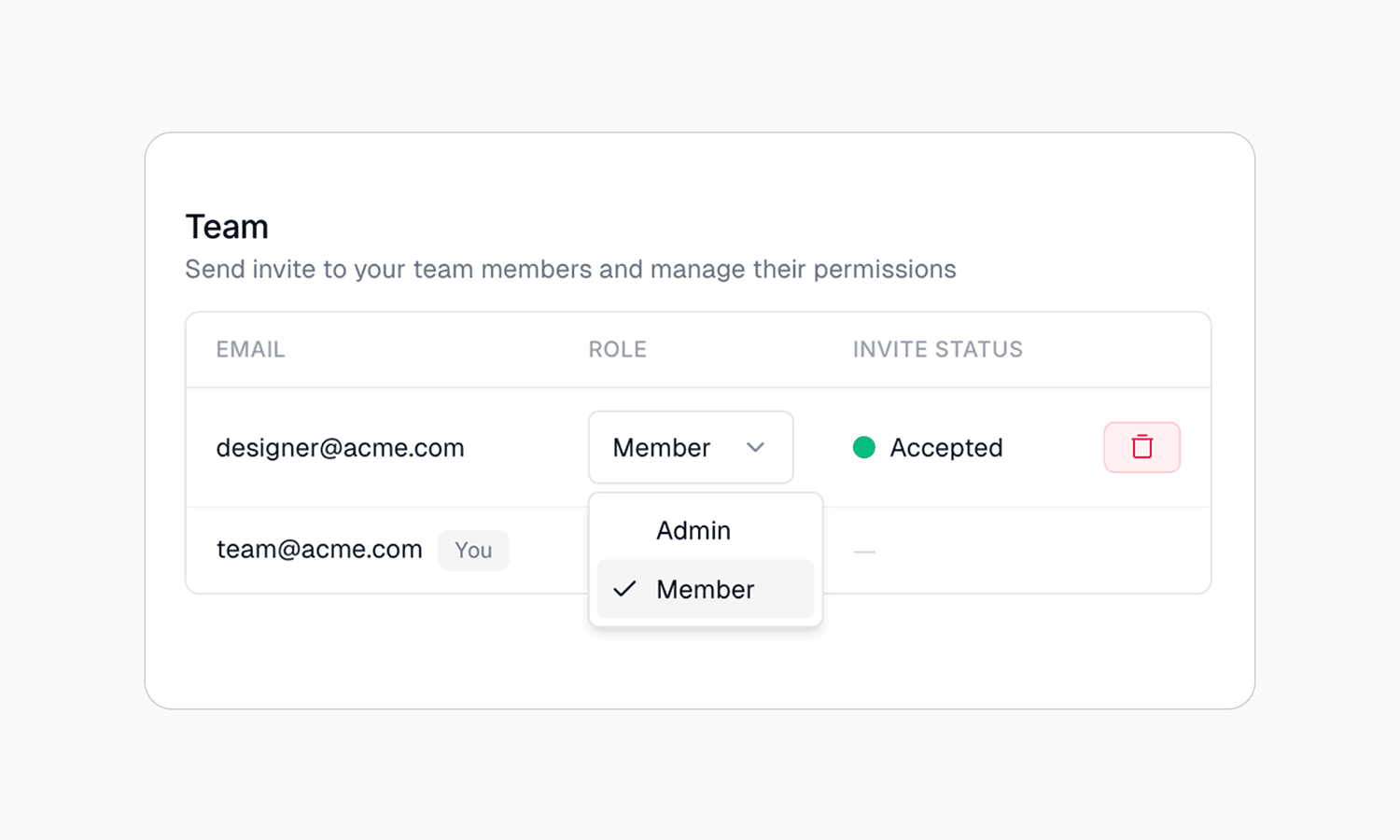The width and height of the screenshot is (1400, 840).
Task: Click the EMAIL column header
Action: pos(250,349)
